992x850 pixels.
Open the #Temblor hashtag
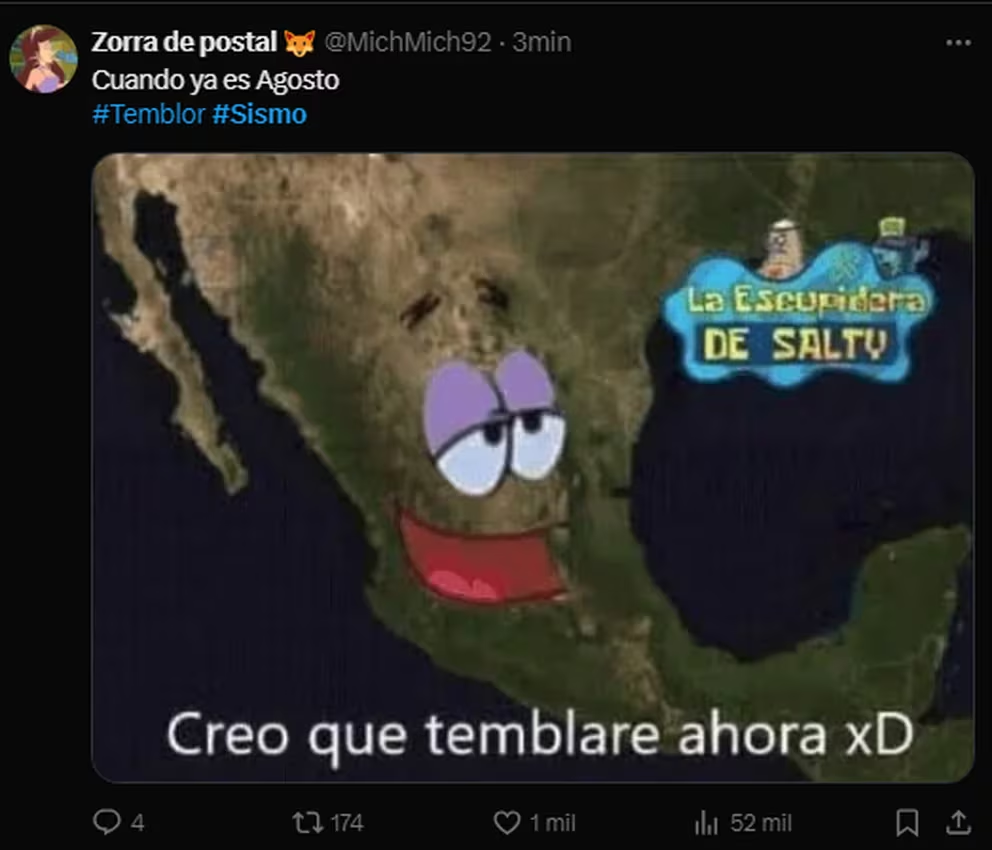tap(149, 114)
